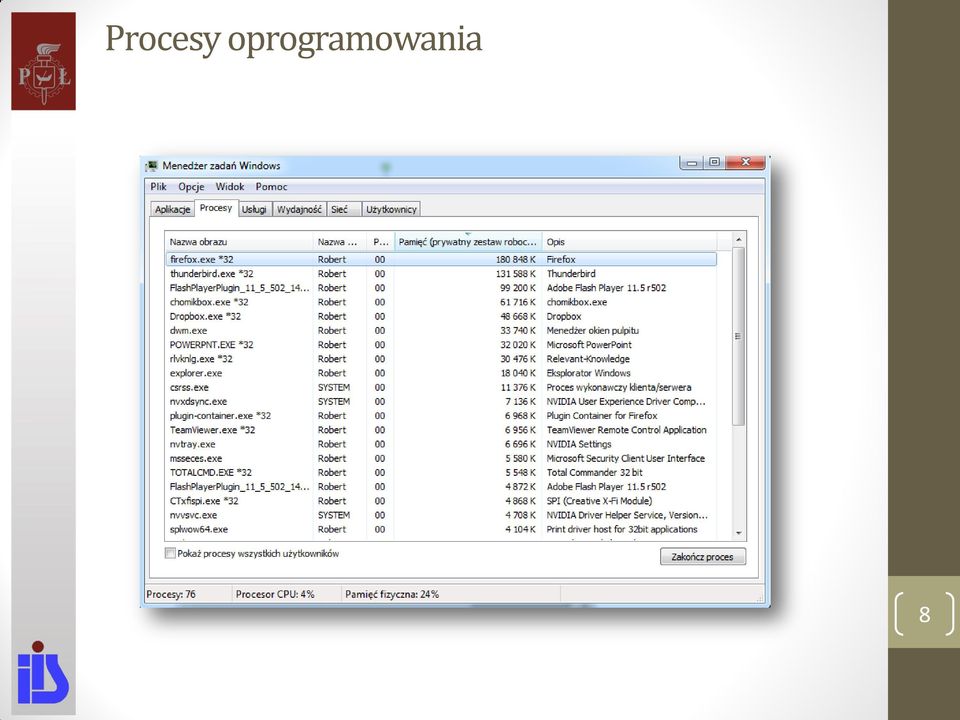
Task: Select the TeamViewer.exe *32 process
Action: click(441, 430)
